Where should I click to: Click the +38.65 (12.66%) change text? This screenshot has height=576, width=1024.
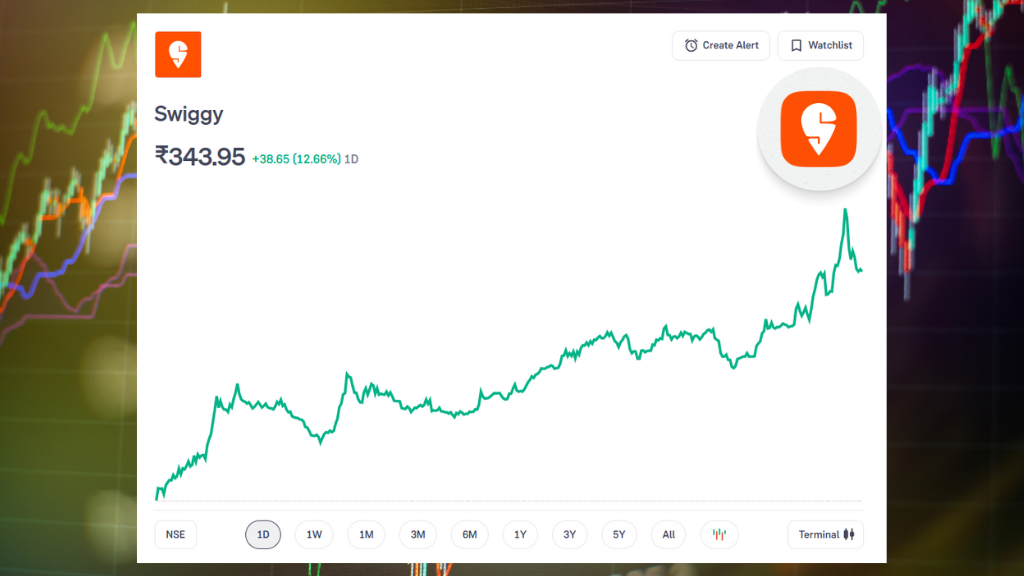tap(296, 159)
